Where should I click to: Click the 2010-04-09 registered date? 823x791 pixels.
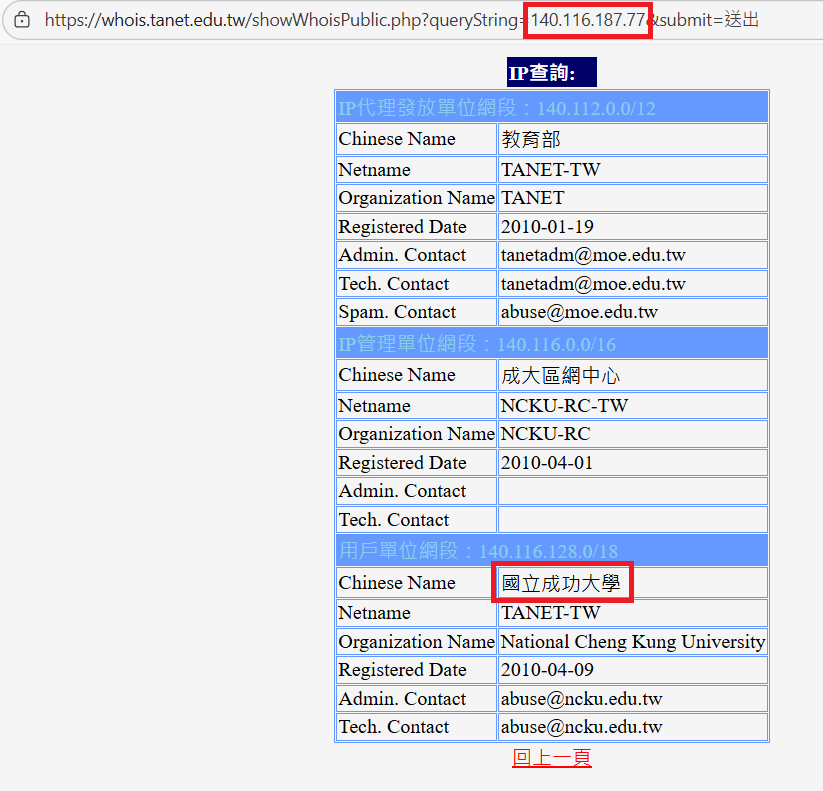click(x=632, y=670)
